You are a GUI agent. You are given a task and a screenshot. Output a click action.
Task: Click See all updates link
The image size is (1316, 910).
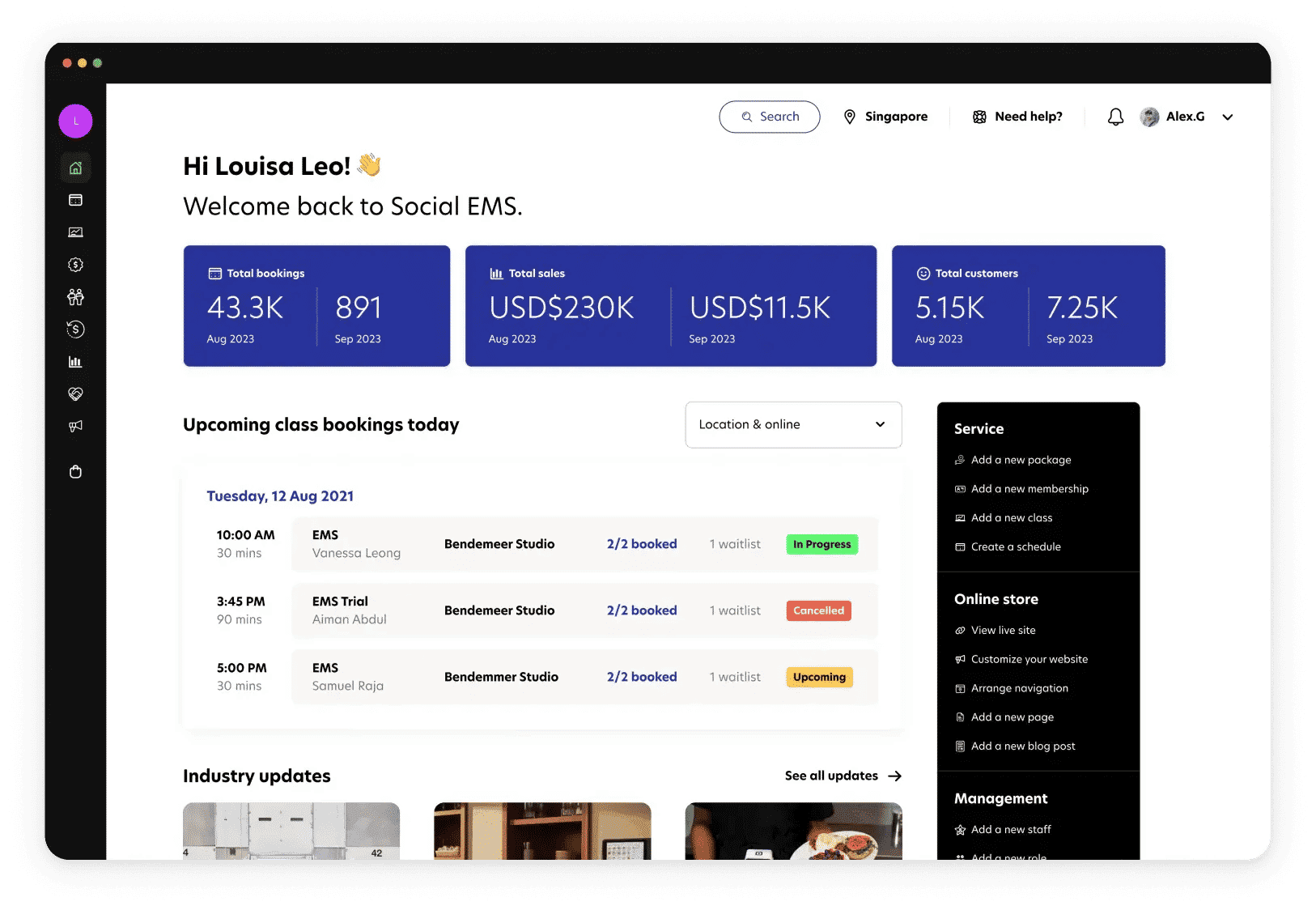[x=843, y=776]
